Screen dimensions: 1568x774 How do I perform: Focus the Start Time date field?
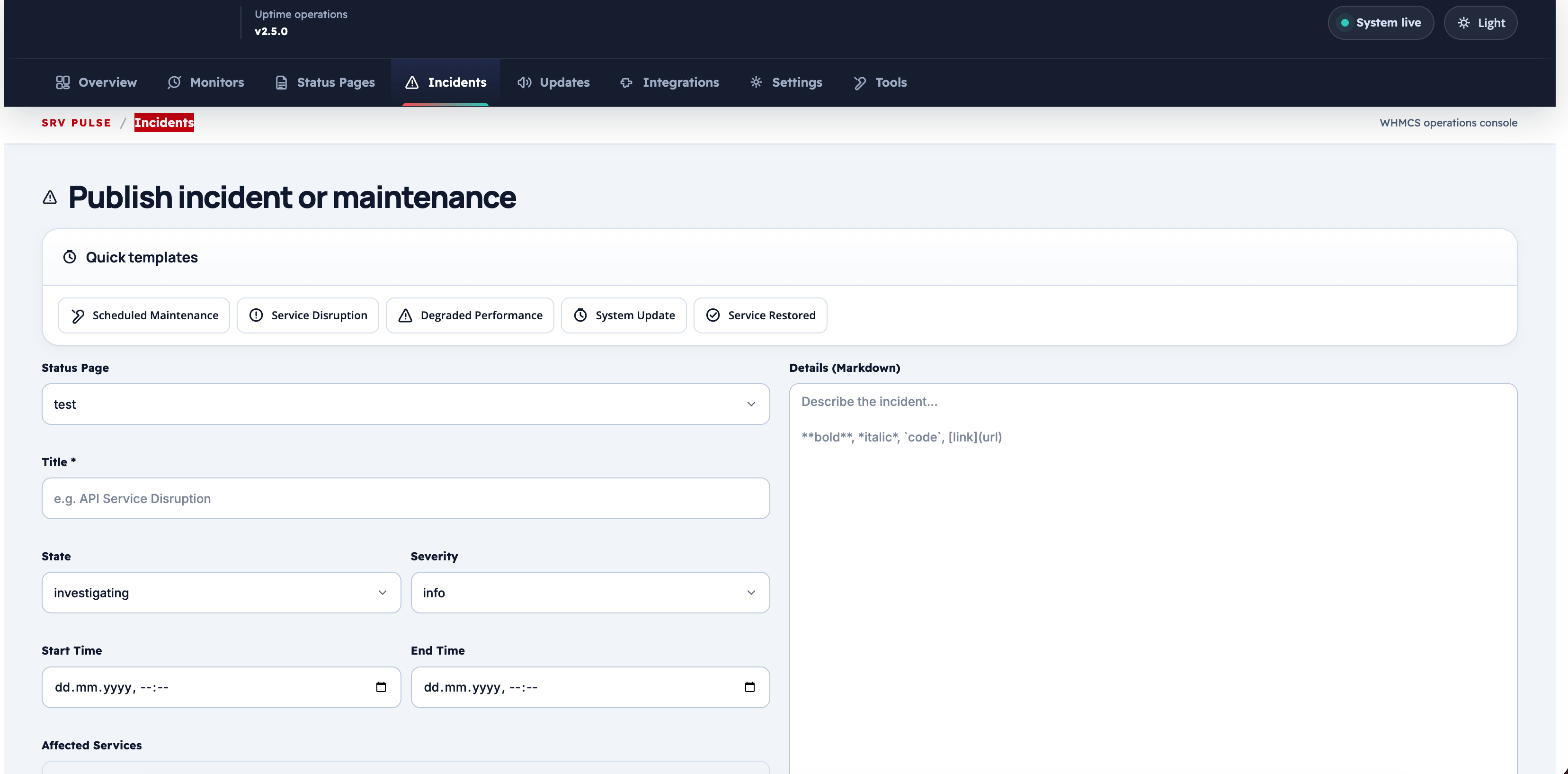[x=222, y=687]
